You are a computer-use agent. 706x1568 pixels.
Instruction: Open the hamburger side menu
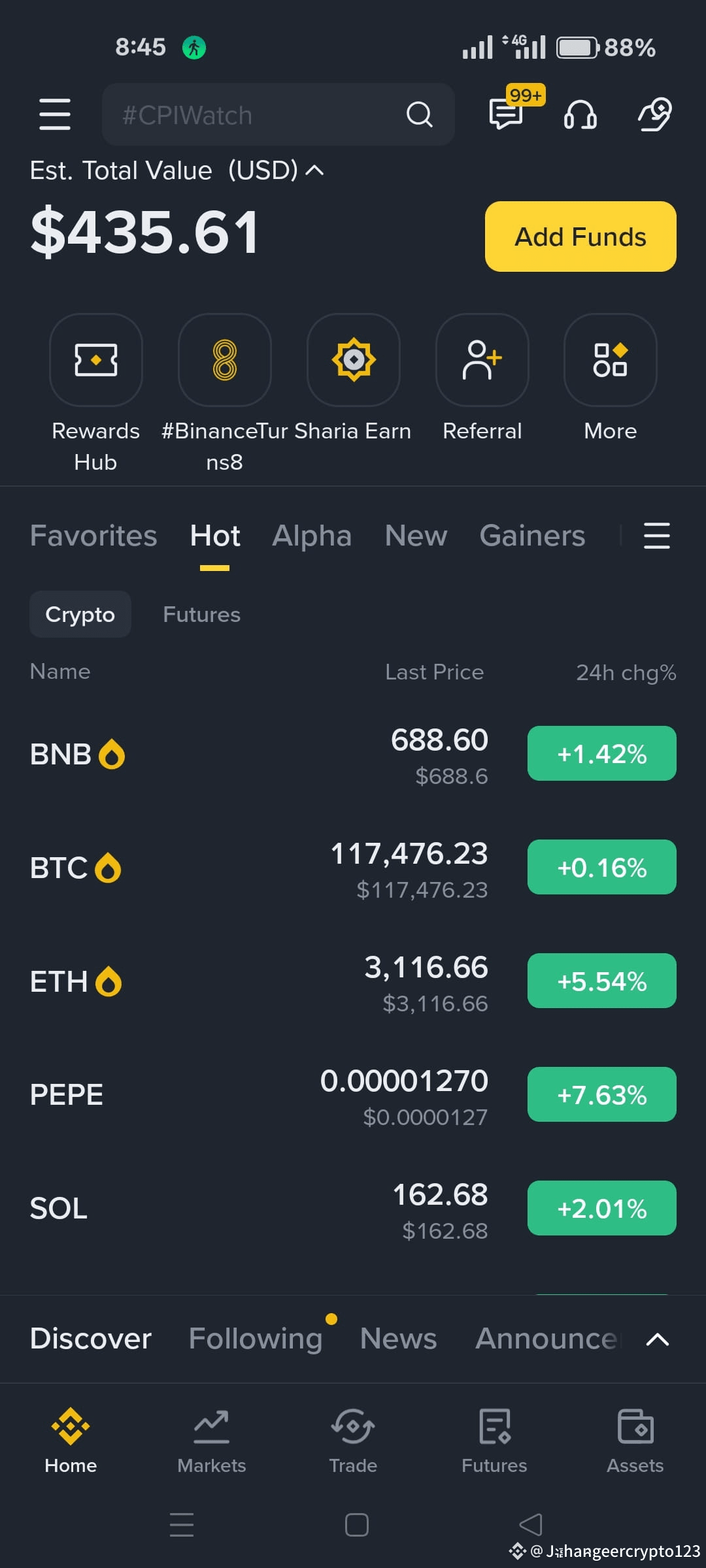[55, 114]
